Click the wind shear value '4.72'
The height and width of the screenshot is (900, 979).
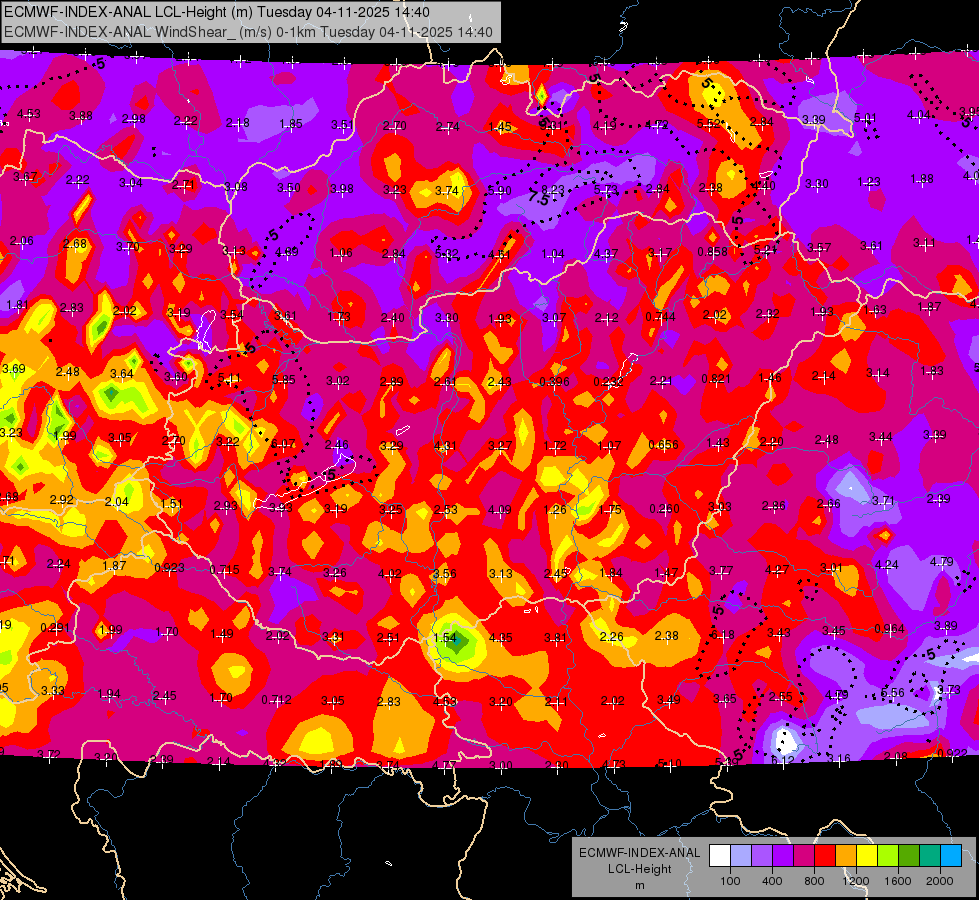657,125
